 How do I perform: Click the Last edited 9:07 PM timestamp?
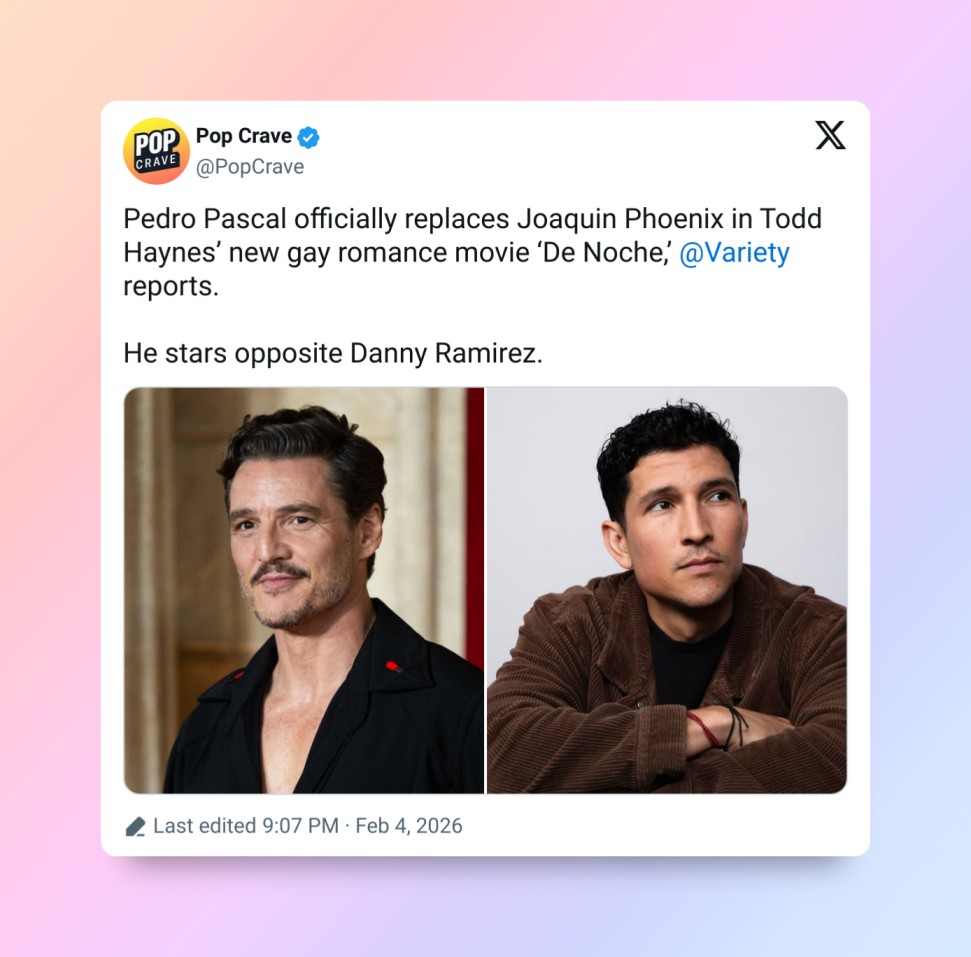point(246,826)
